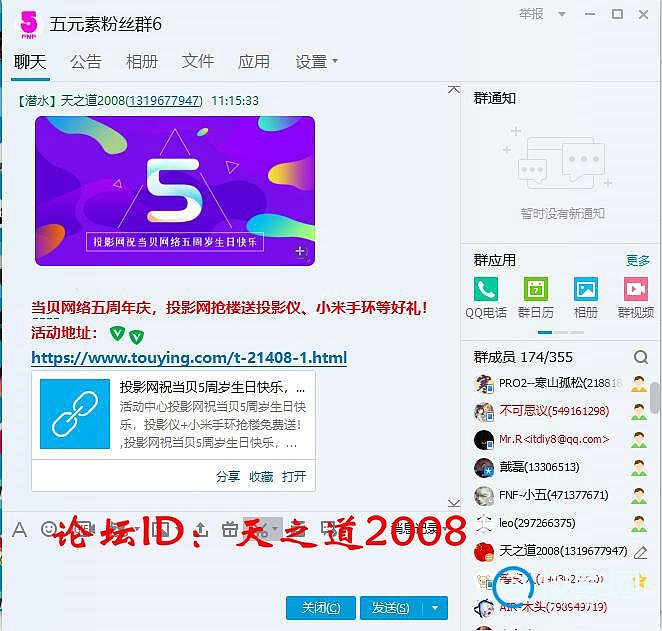Open the 文件 tab

coord(198,62)
